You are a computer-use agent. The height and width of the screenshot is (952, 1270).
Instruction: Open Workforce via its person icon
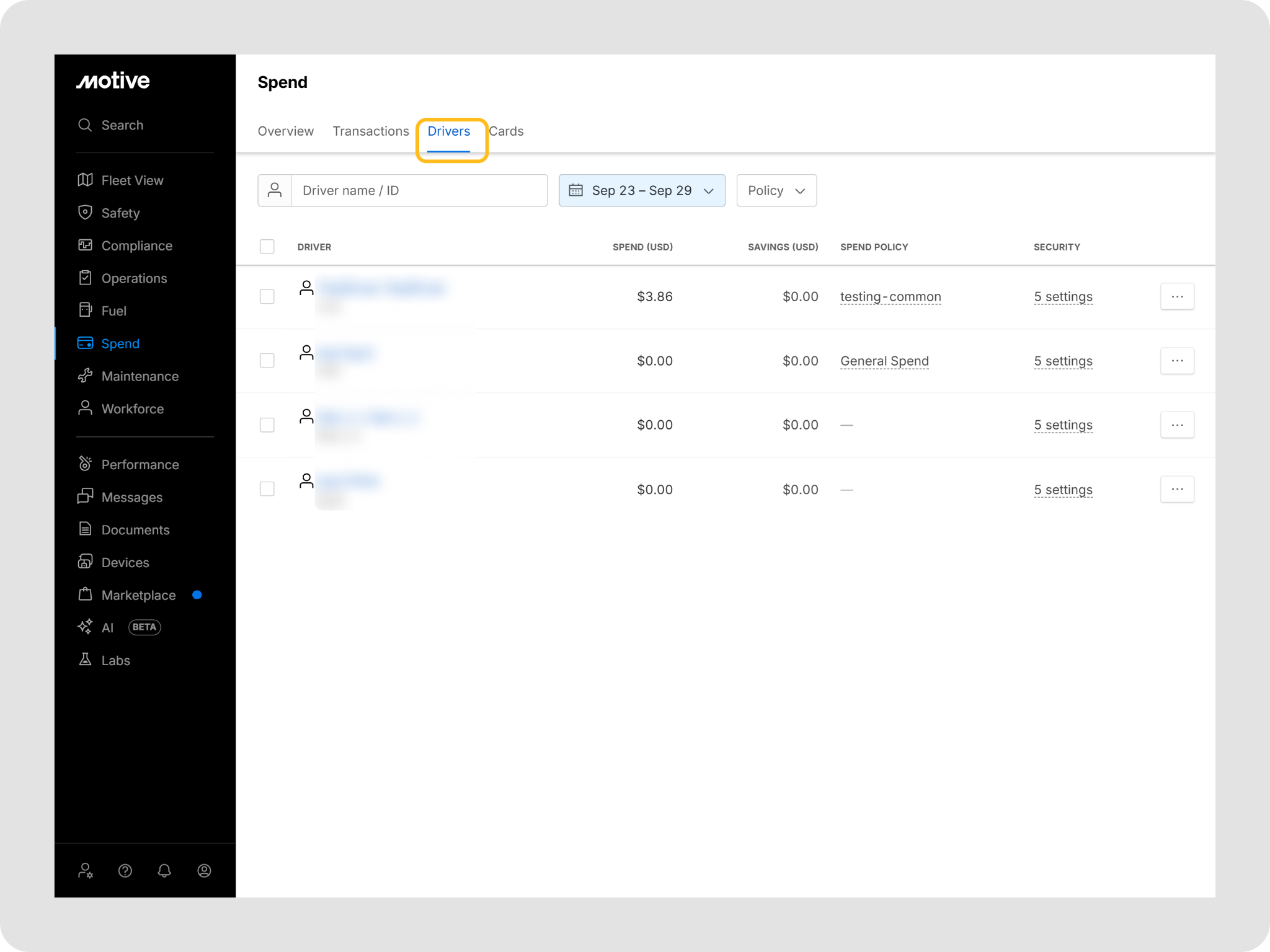[85, 408]
